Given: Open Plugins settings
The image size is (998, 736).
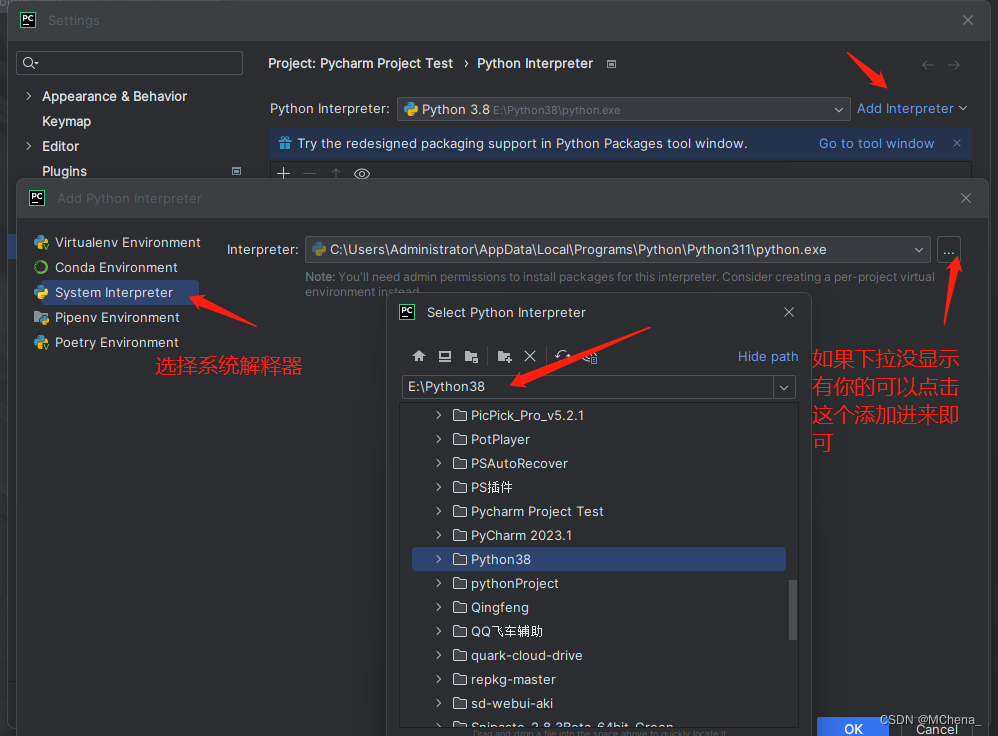Looking at the screenshot, I should tap(64, 171).
